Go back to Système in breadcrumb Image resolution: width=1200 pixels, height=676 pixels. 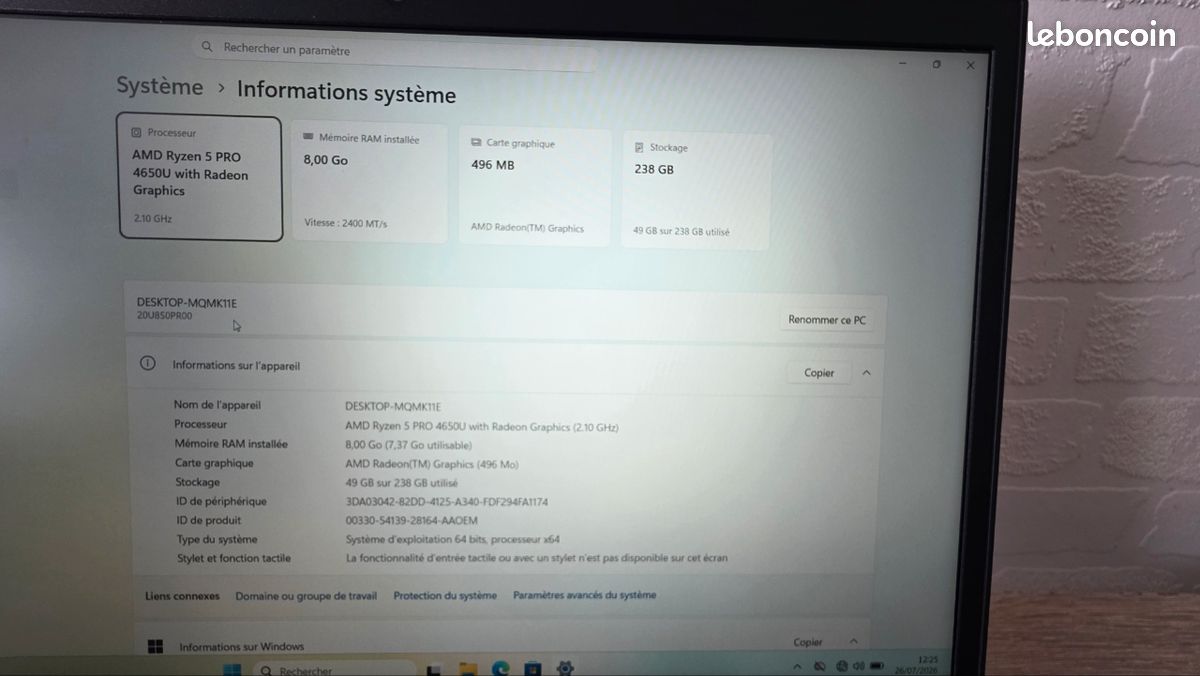(x=159, y=86)
